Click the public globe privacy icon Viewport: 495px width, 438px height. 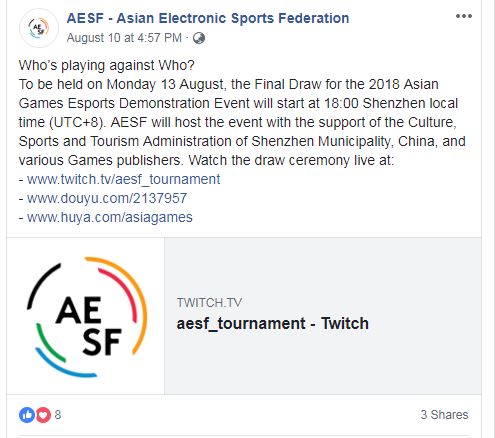pos(199,38)
